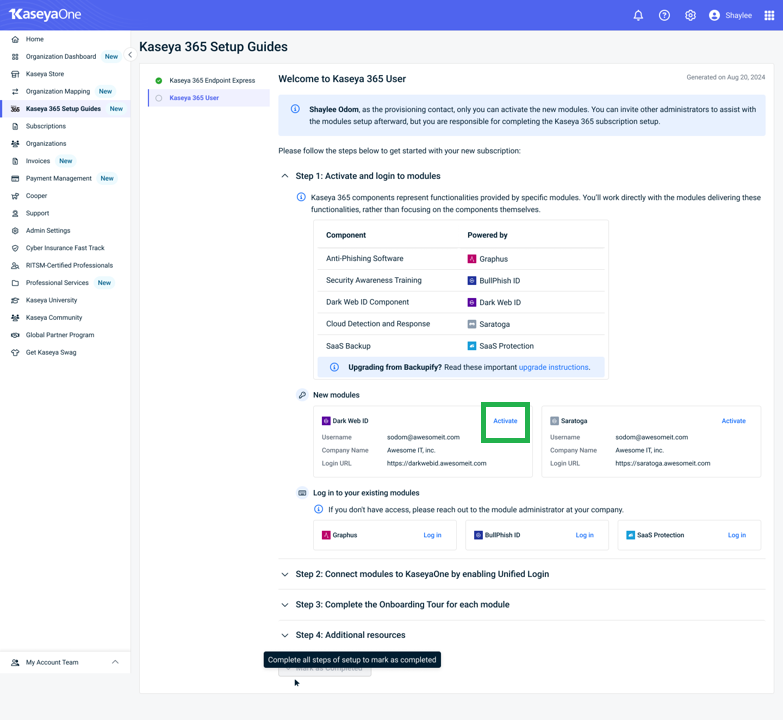Click the help question mark icon
The width and height of the screenshot is (783, 720).
(664, 15)
